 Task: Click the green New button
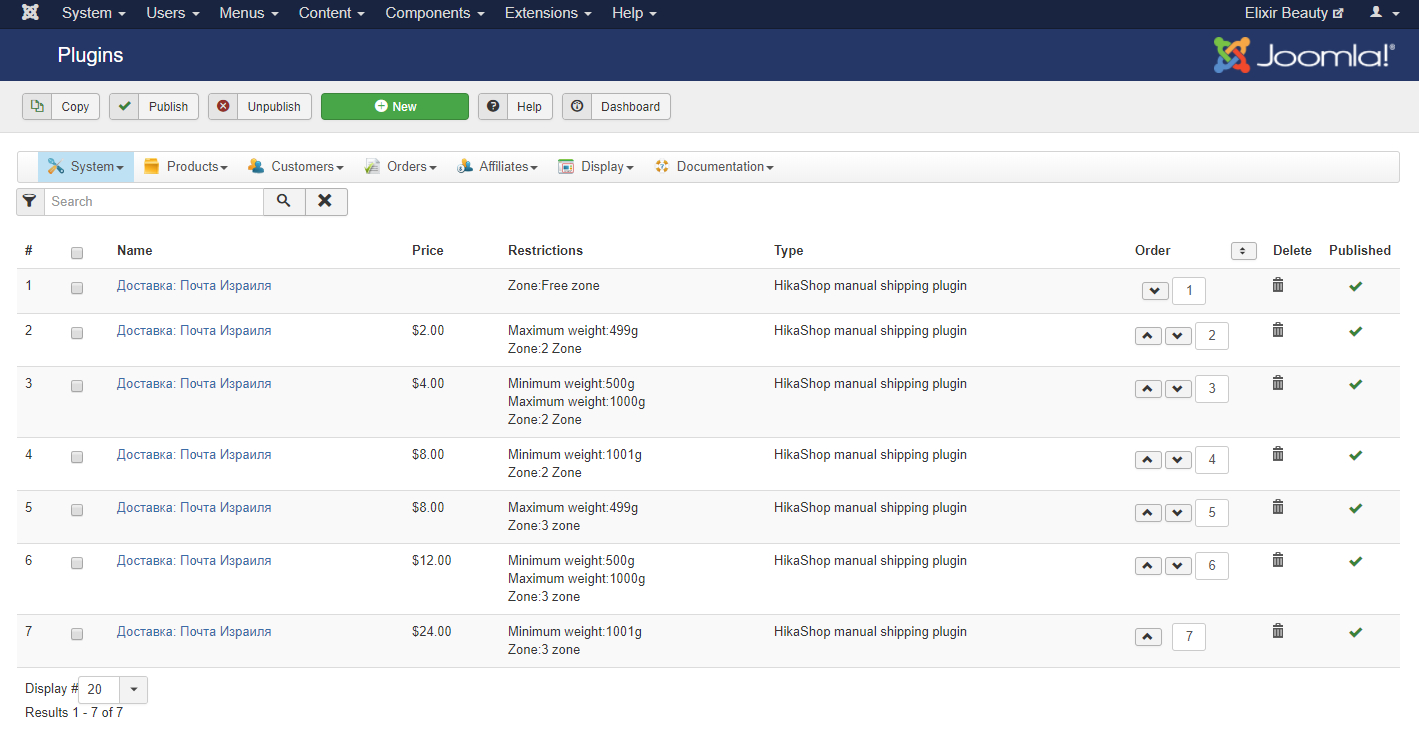[x=394, y=107]
